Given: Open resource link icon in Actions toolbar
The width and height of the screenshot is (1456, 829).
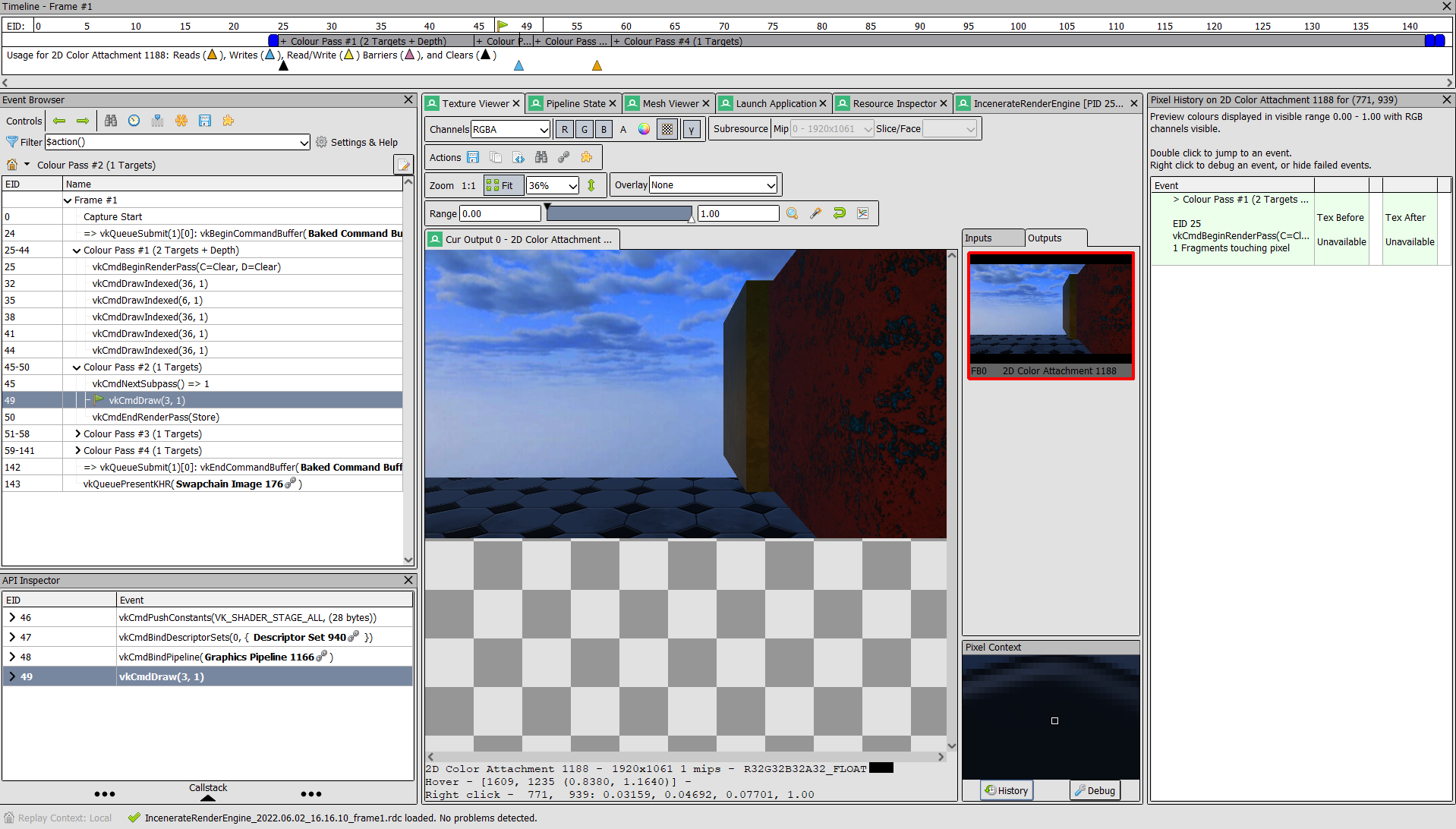Looking at the screenshot, I should (564, 157).
